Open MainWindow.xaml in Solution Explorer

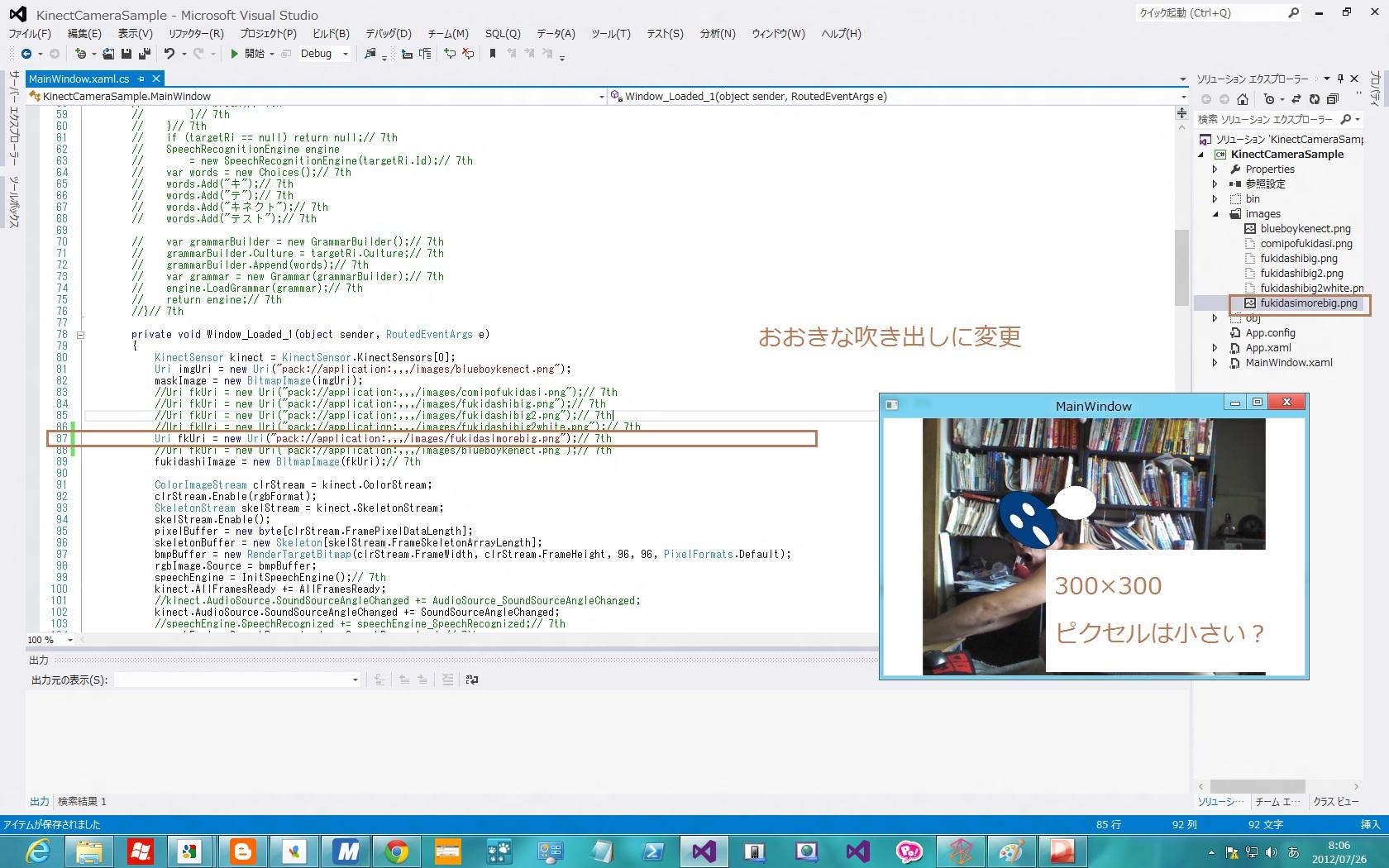click(1288, 363)
